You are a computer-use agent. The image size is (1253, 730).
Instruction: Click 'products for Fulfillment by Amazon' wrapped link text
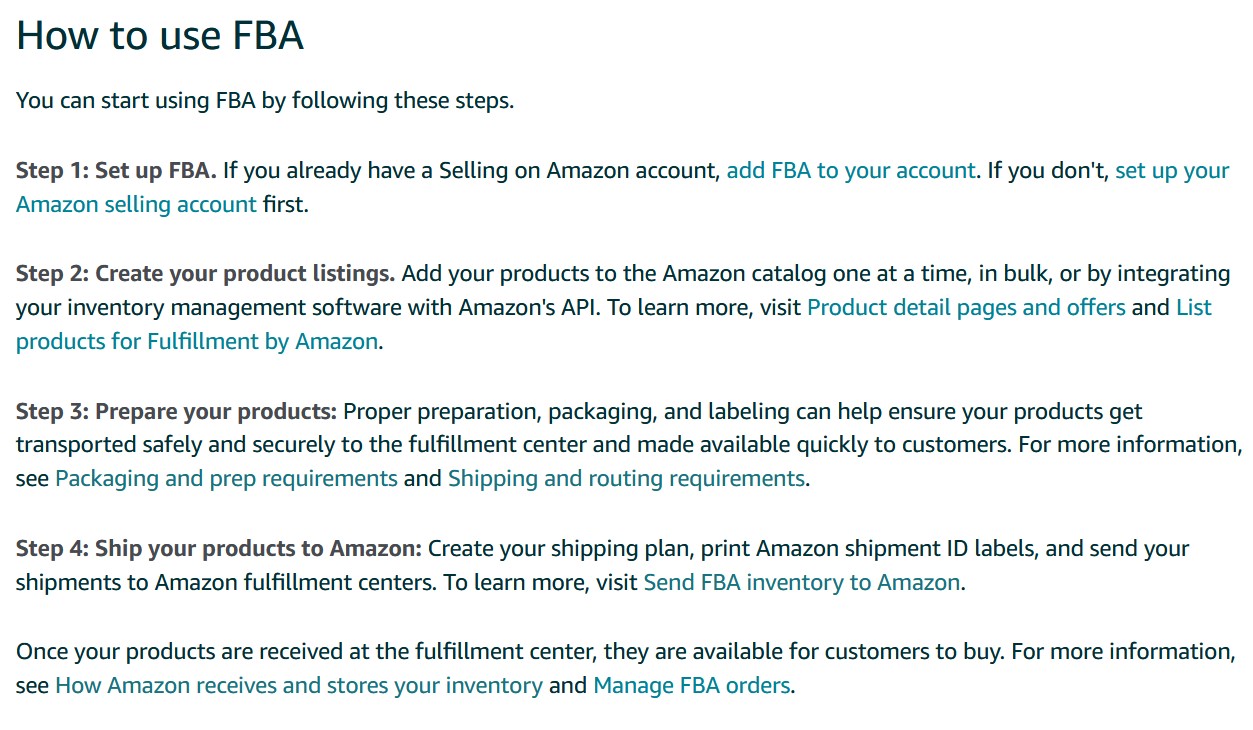[197, 341]
